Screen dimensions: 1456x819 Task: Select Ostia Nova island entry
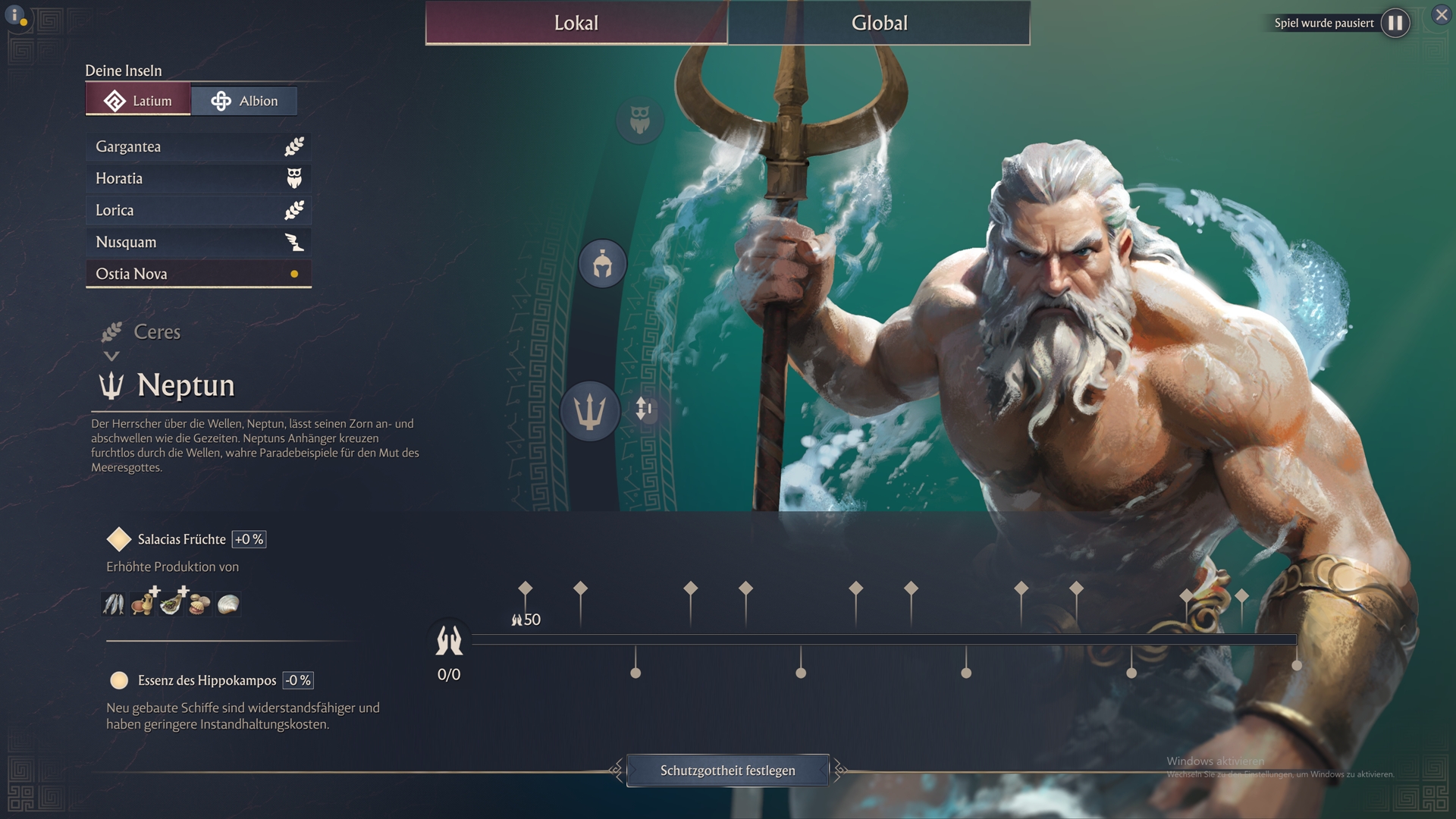[x=198, y=274]
